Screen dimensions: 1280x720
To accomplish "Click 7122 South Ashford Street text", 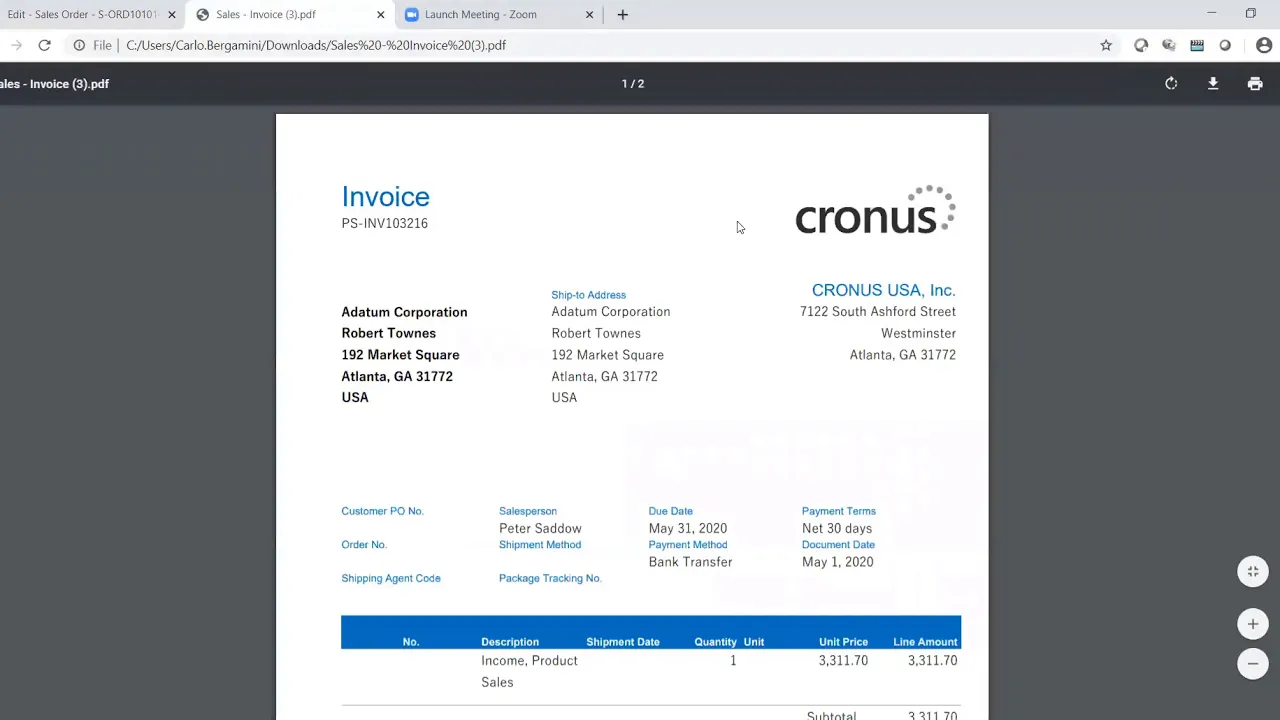I will (878, 312).
